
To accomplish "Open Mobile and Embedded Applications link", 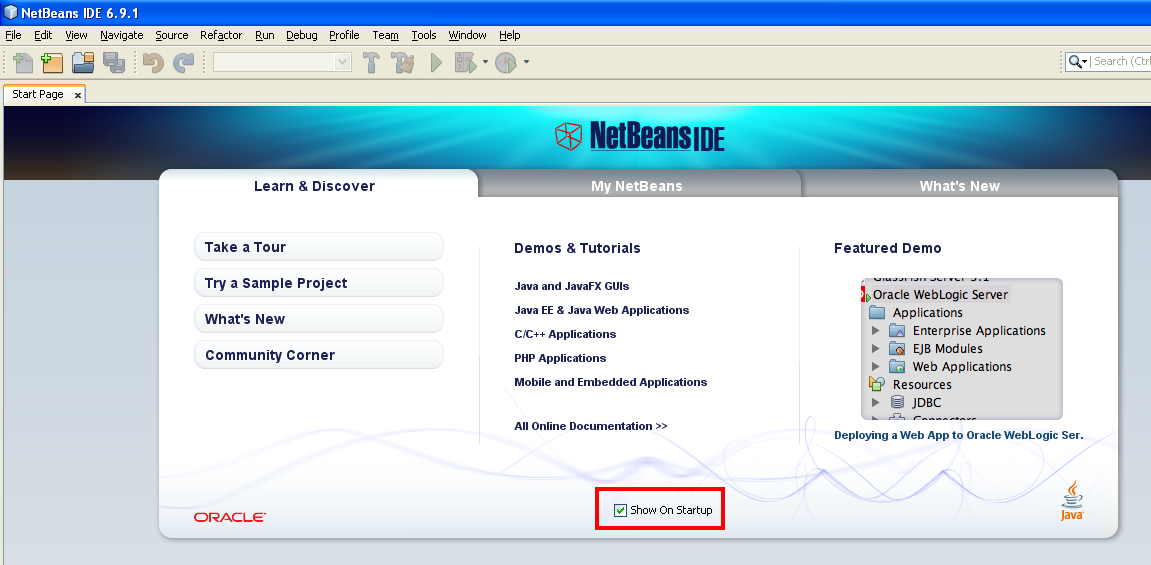I will tap(611, 382).
